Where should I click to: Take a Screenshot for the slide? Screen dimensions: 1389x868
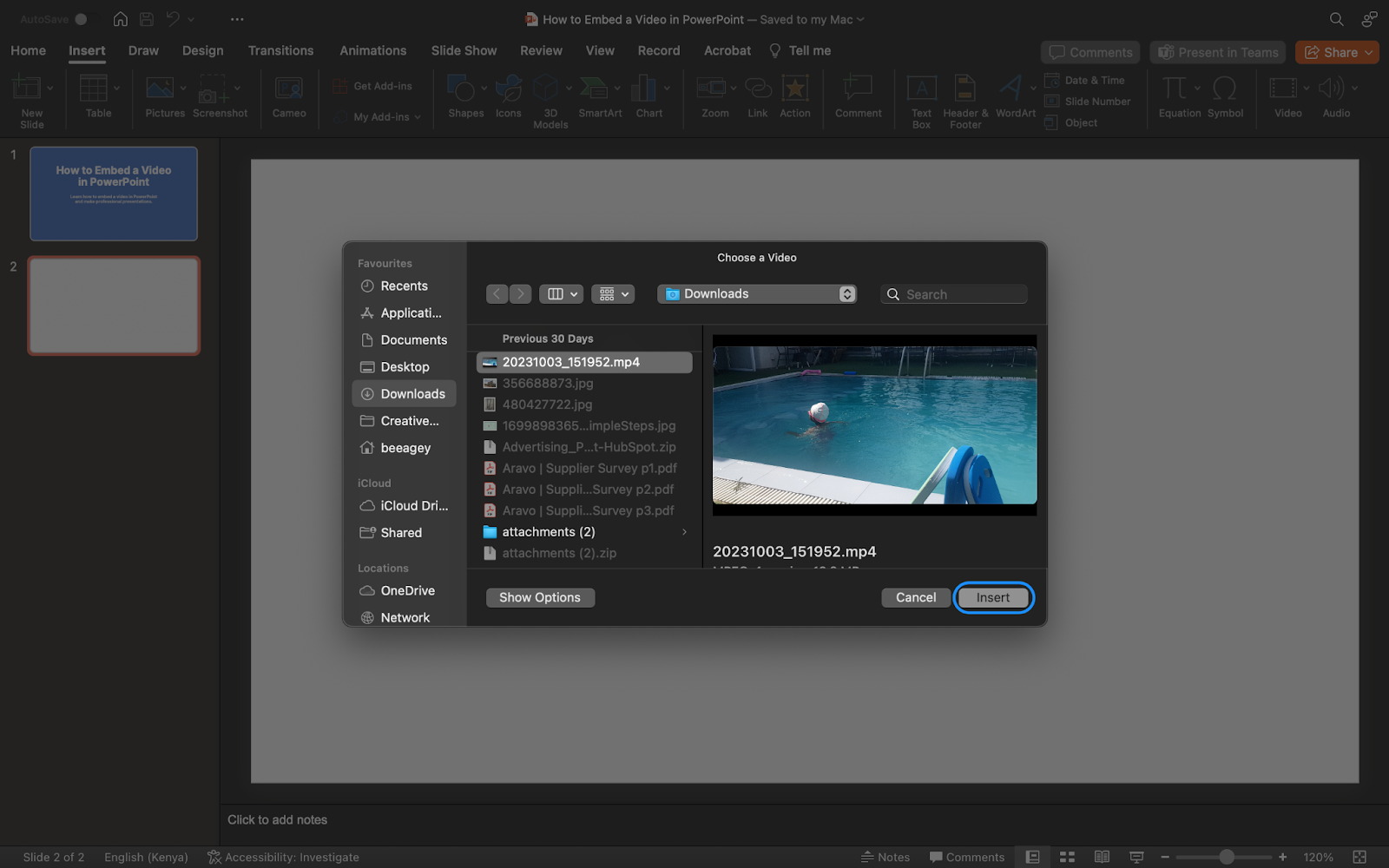point(221,95)
